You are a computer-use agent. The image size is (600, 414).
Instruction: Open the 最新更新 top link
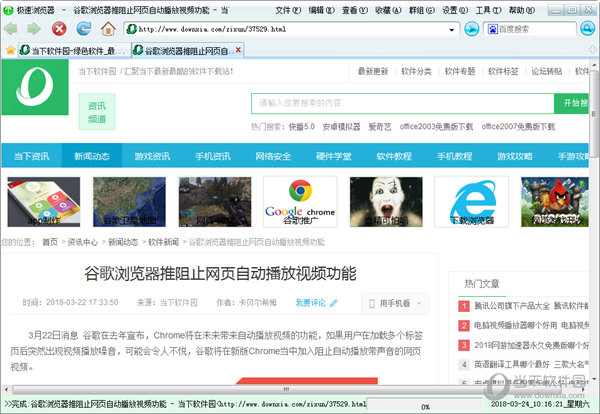click(373, 71)
